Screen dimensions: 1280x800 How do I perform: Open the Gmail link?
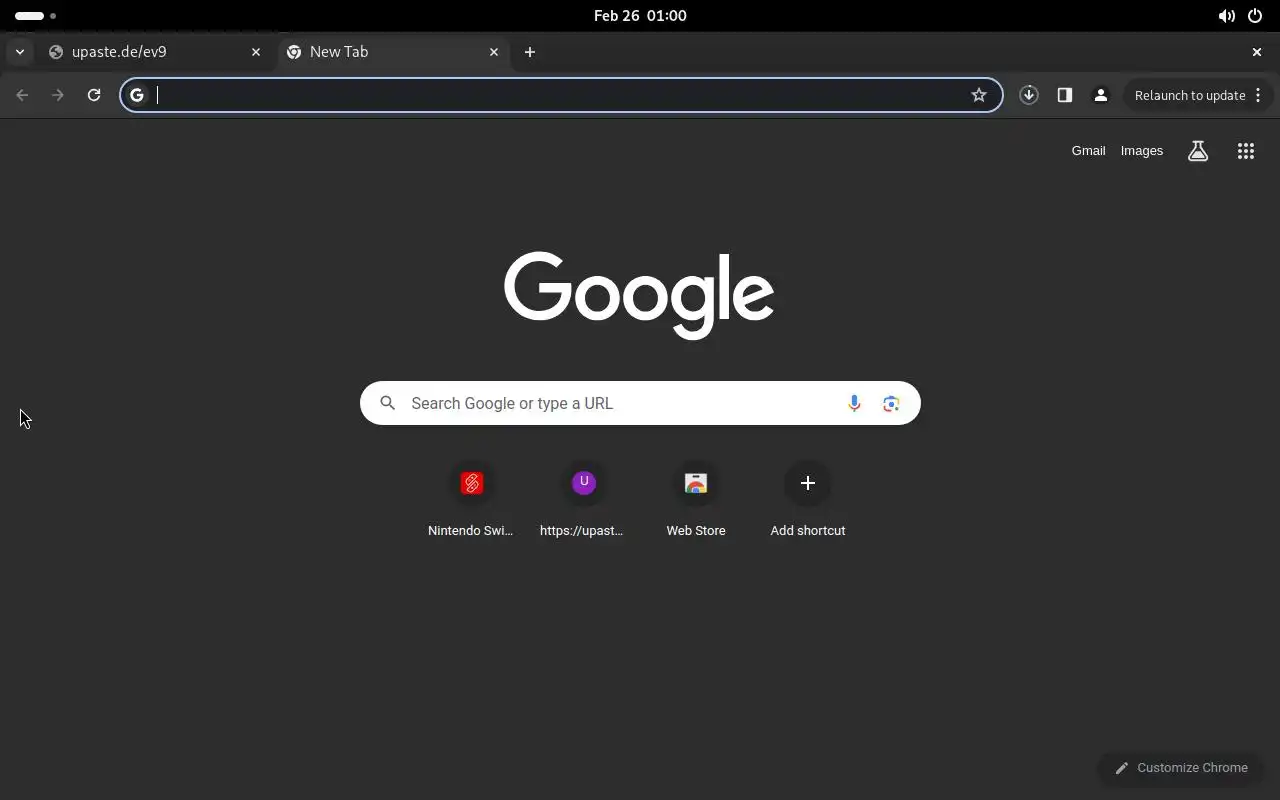1088,151
